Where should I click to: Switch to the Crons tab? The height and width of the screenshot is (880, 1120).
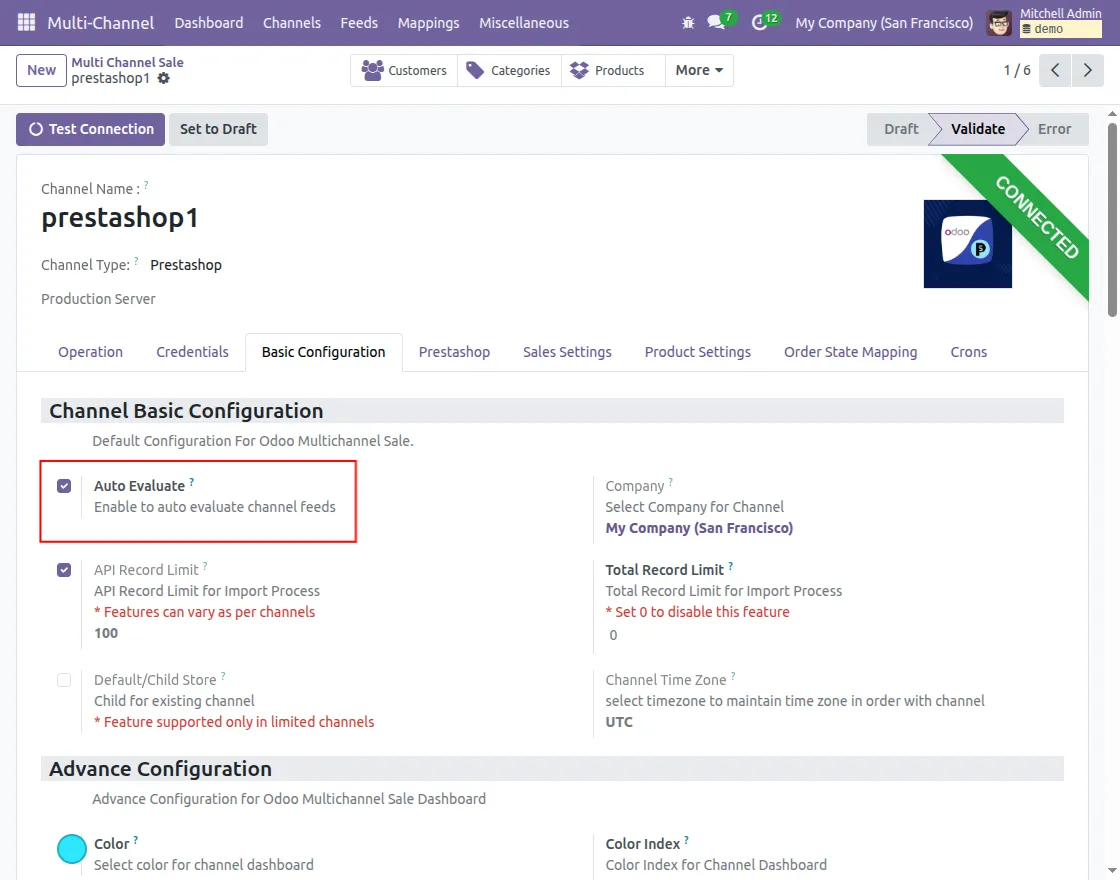969,352
